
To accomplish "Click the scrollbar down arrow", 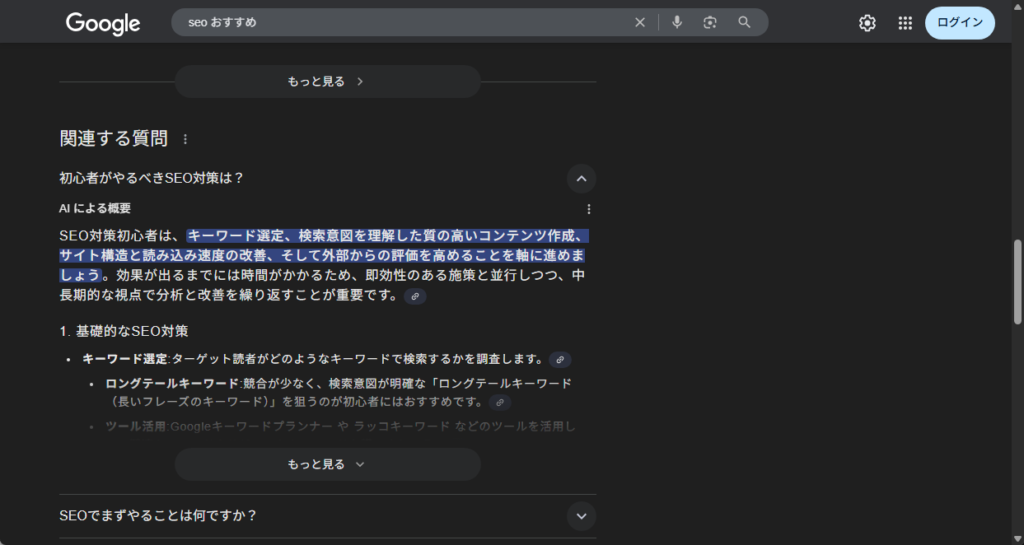I will pyautogui.click(x=1017, y=539).
